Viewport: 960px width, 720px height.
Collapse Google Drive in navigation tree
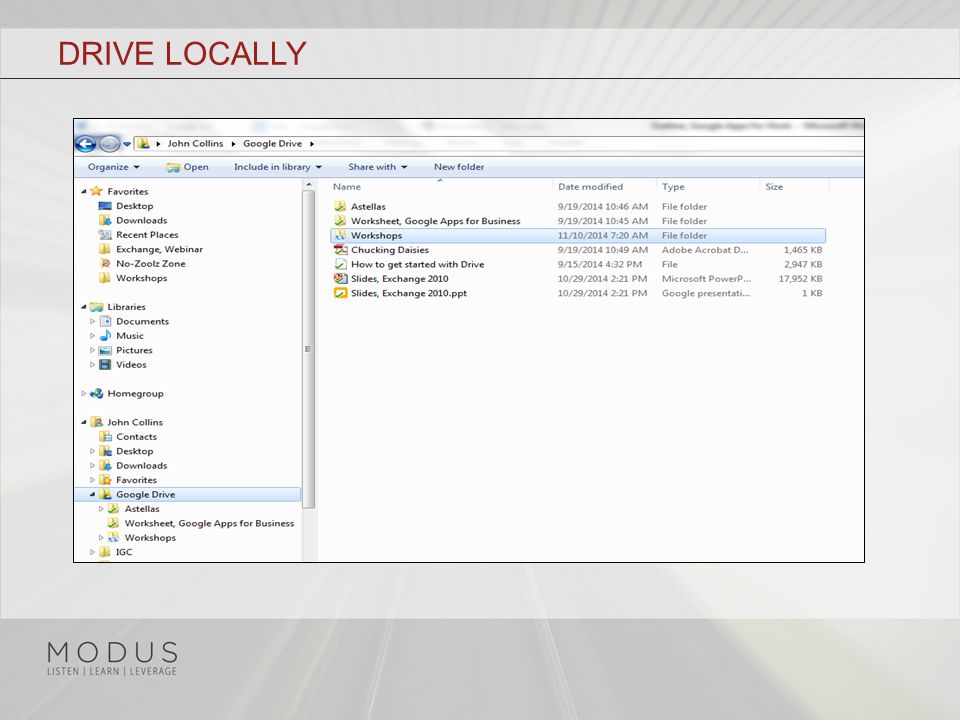click(x=92, y=495)
